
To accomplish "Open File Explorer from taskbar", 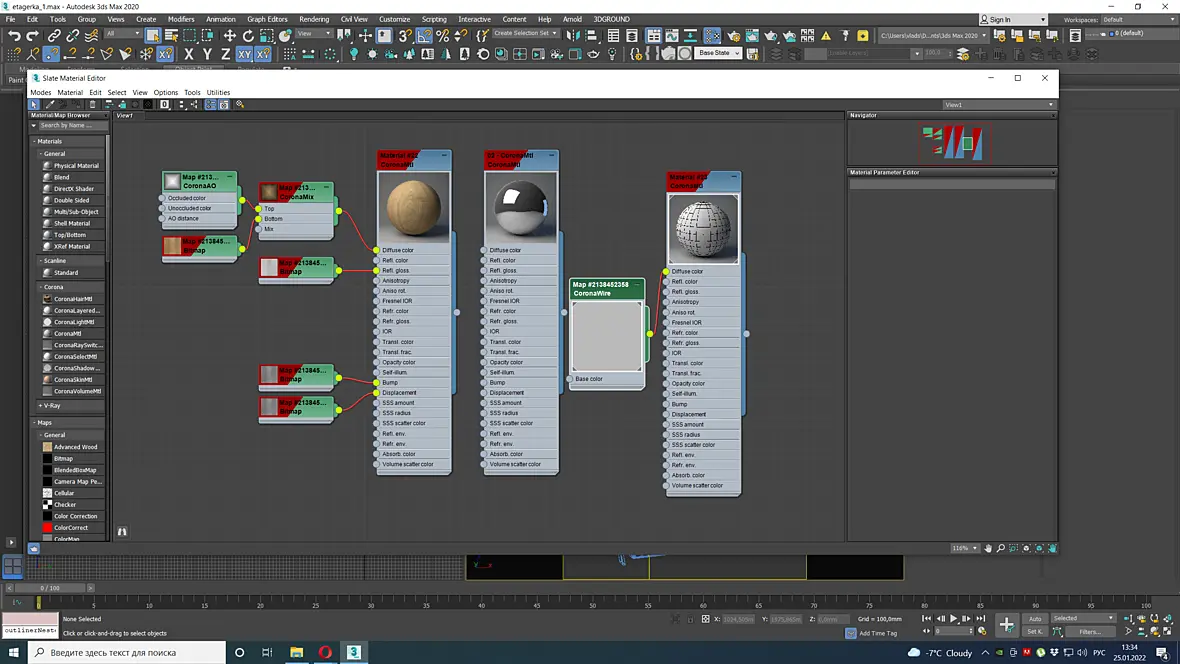I will (297, 653).
